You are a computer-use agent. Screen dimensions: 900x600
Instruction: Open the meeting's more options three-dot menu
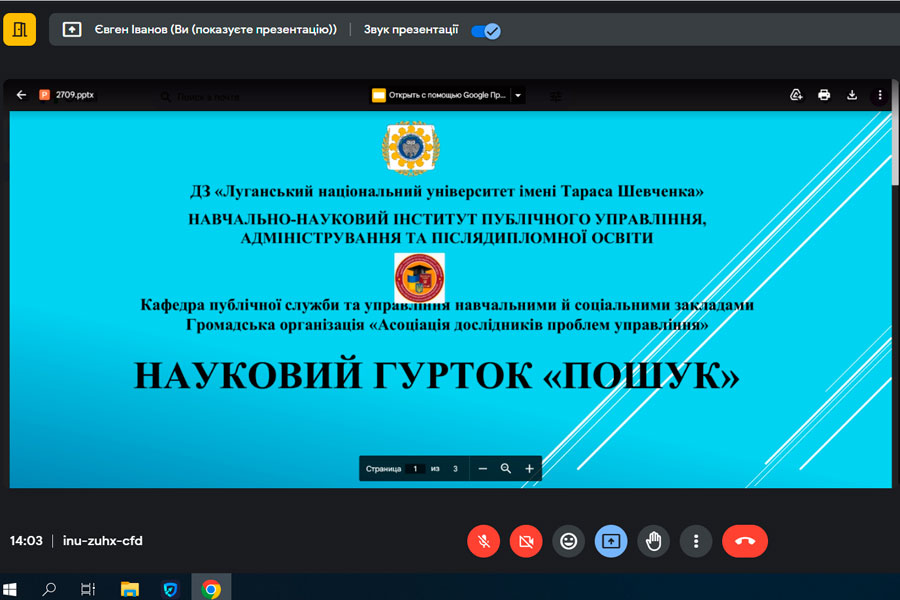tap(696, 541)
